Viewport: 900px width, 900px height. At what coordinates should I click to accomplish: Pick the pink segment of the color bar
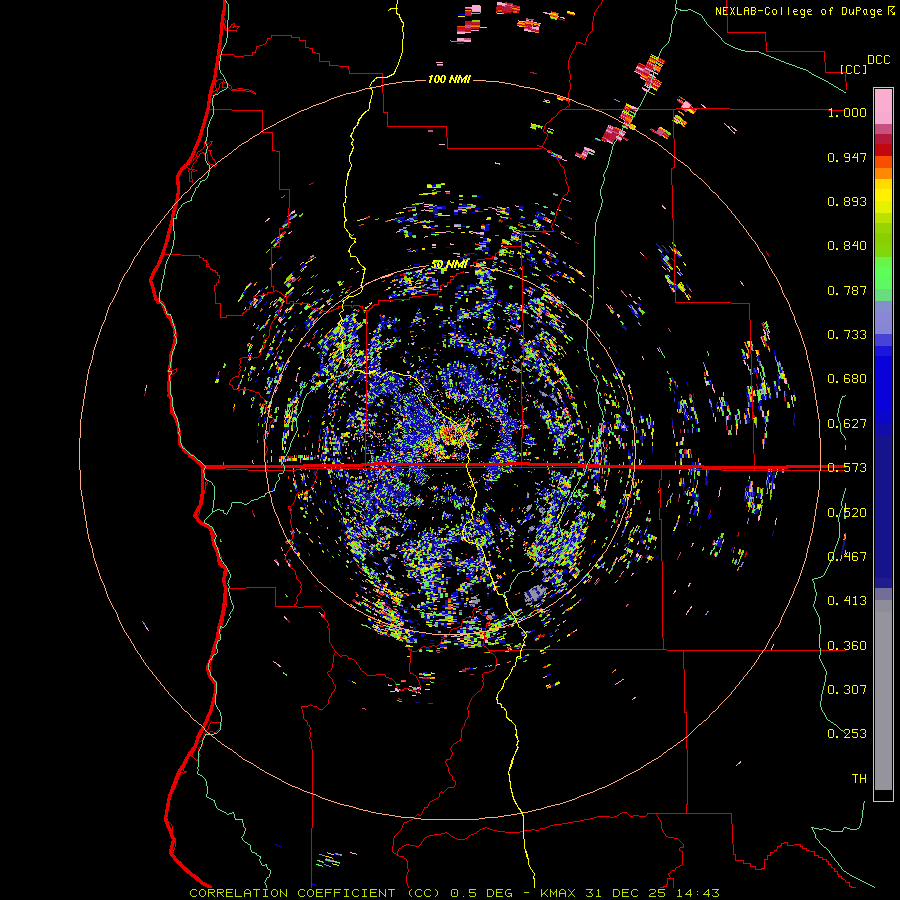click(883, 106)
